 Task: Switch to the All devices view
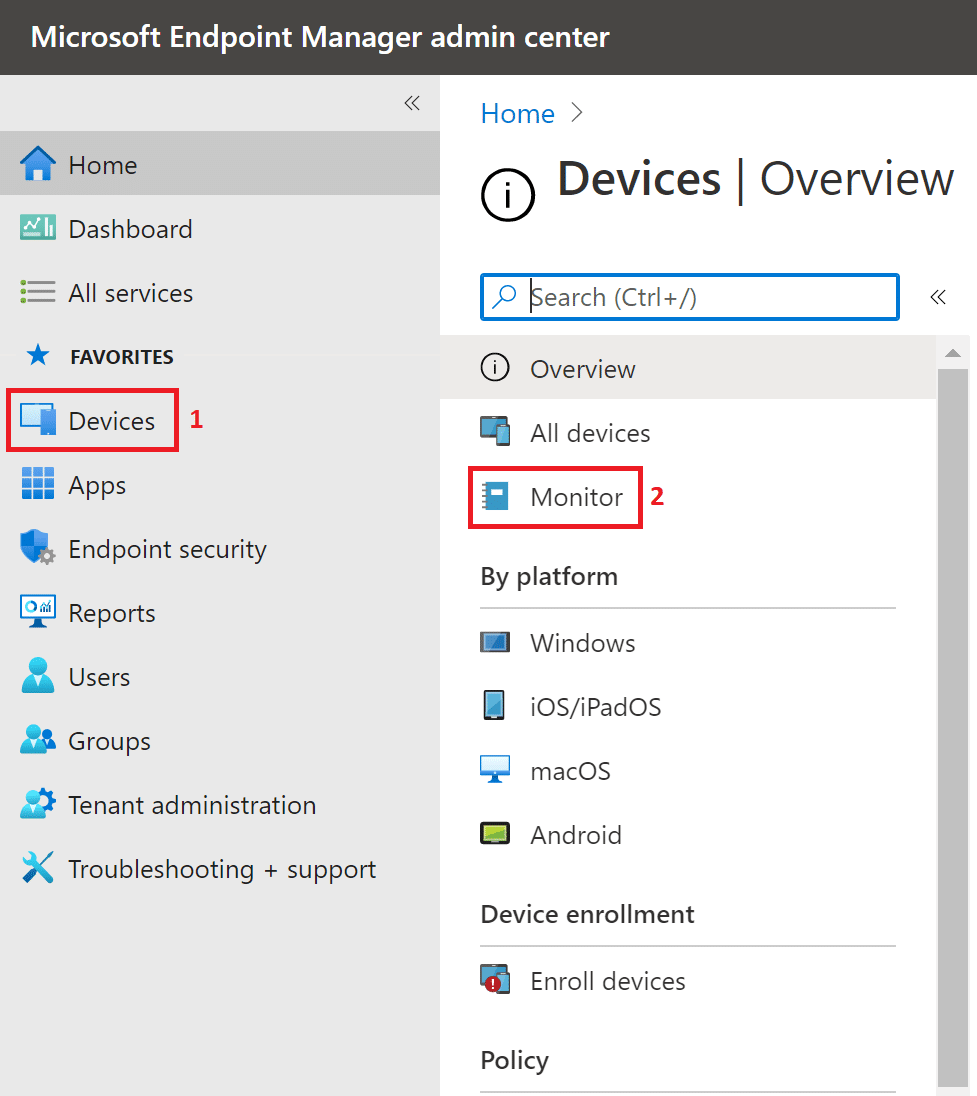pyautogui.click(x=589, y=433)
